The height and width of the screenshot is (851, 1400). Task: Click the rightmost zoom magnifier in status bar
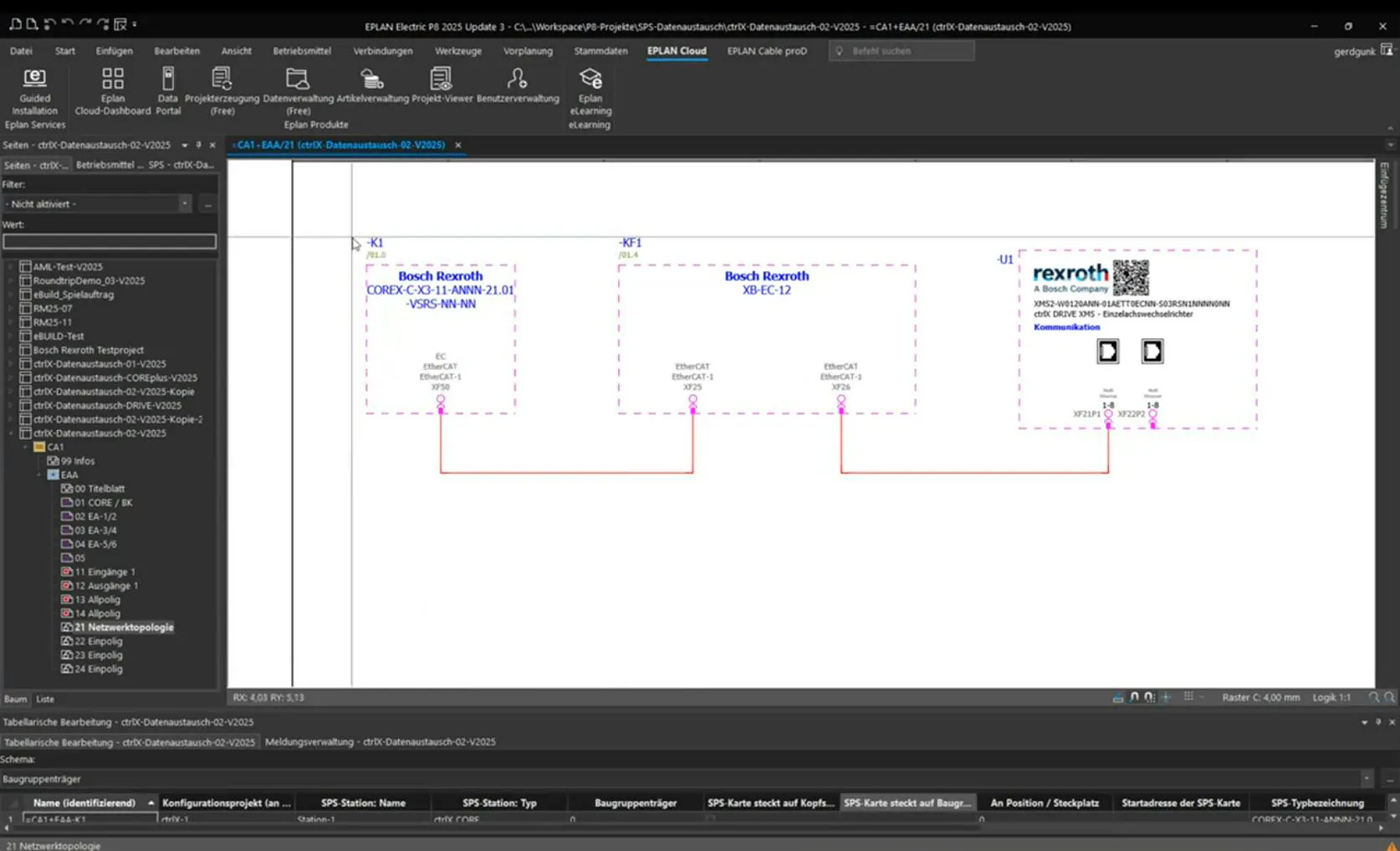pos(1389,697)
